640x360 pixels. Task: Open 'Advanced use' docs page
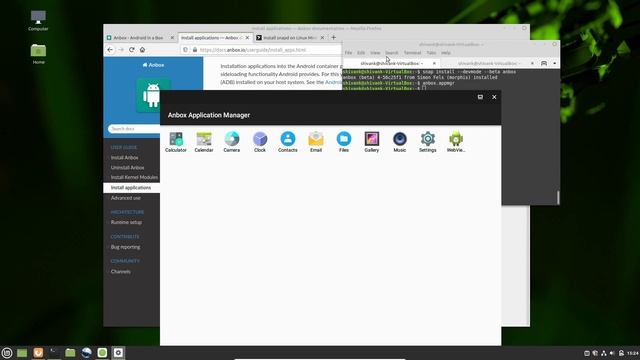tap(125, 198)
